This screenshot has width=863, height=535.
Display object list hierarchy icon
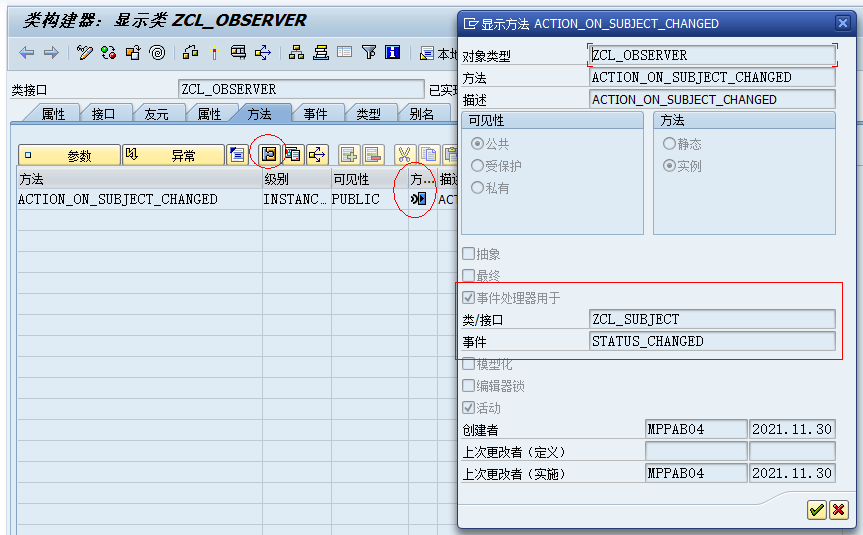tap(296, 53)
